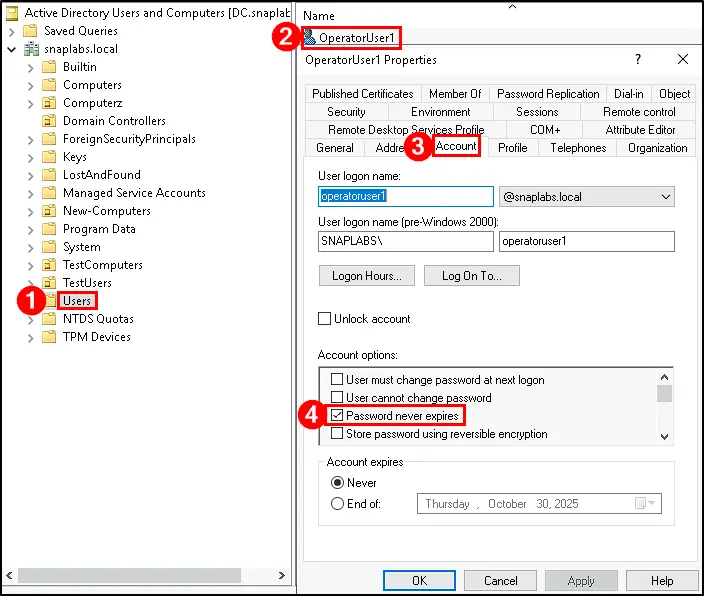Switch to the Profile tab
The width and height of the screenshot is (704, 596).
click(512, 148)
